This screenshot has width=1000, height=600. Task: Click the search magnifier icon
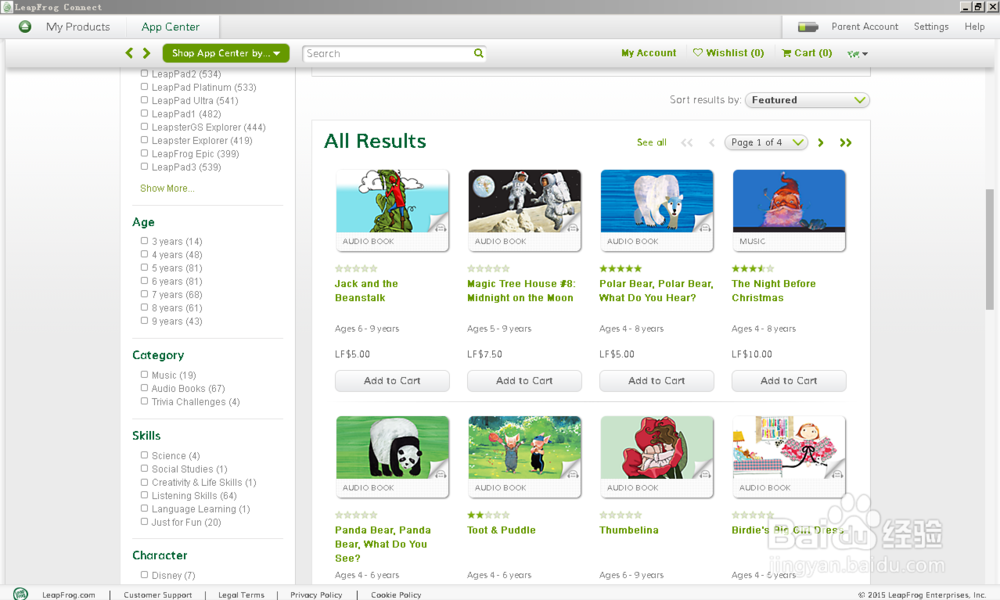[x=478, y=53]
